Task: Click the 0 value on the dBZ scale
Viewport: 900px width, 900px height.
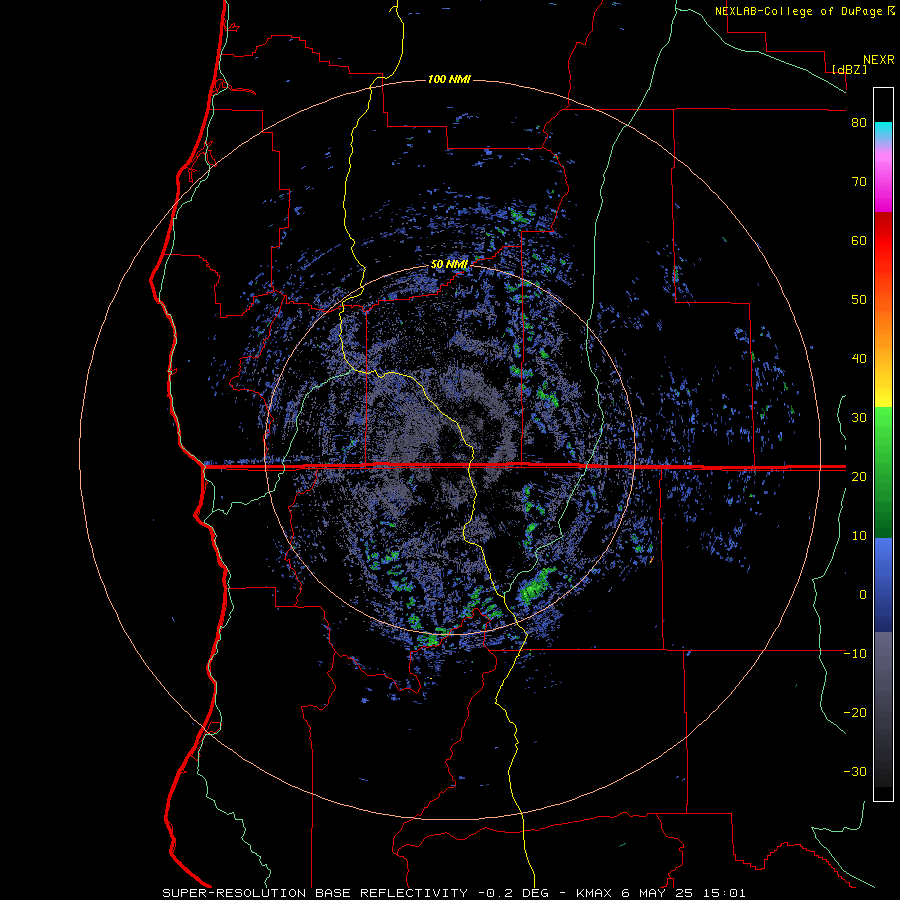Action: [x=863, y=595]
